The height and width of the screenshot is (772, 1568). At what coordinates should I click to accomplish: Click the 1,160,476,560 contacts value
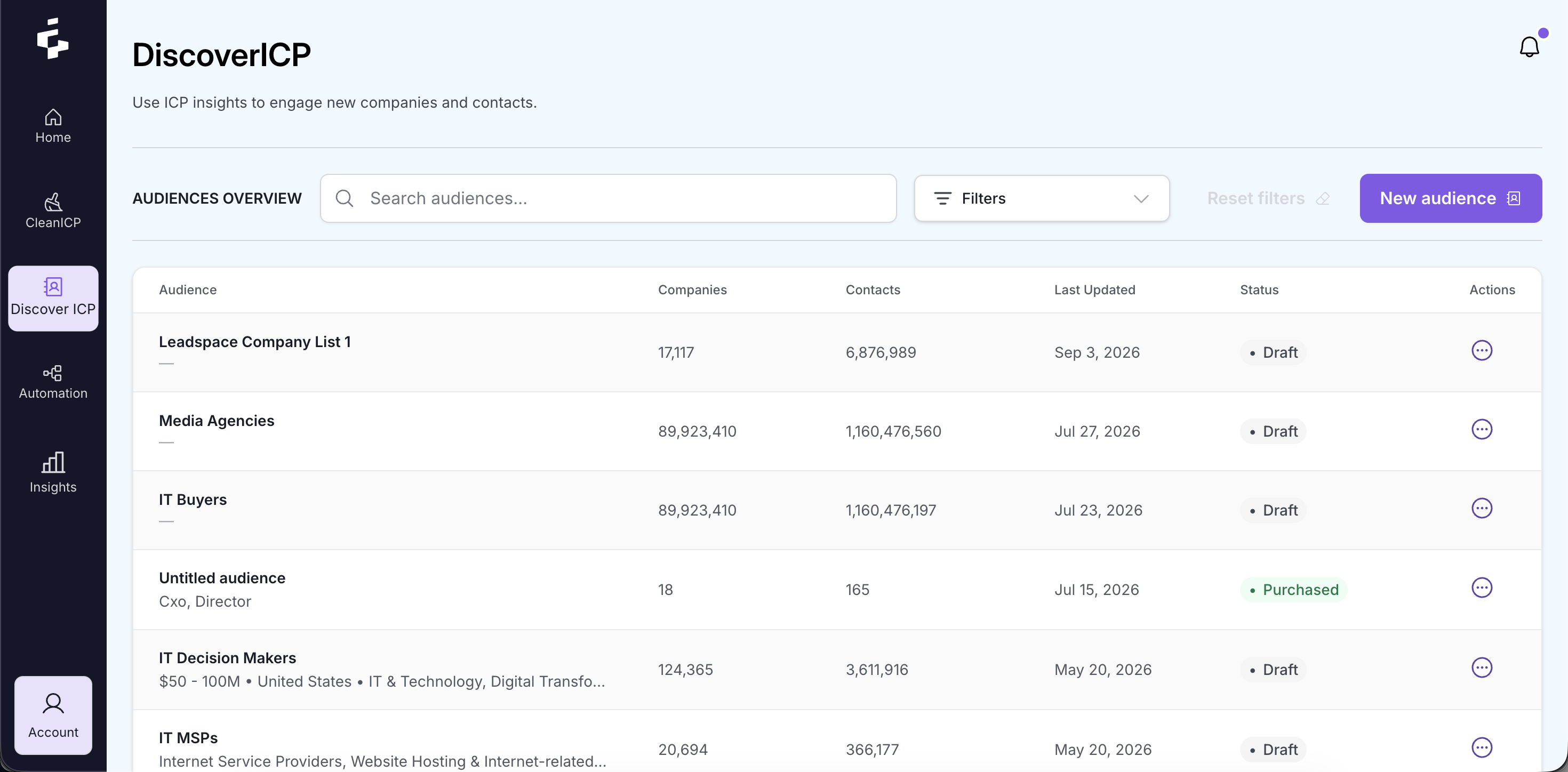(x=893, y=432)
